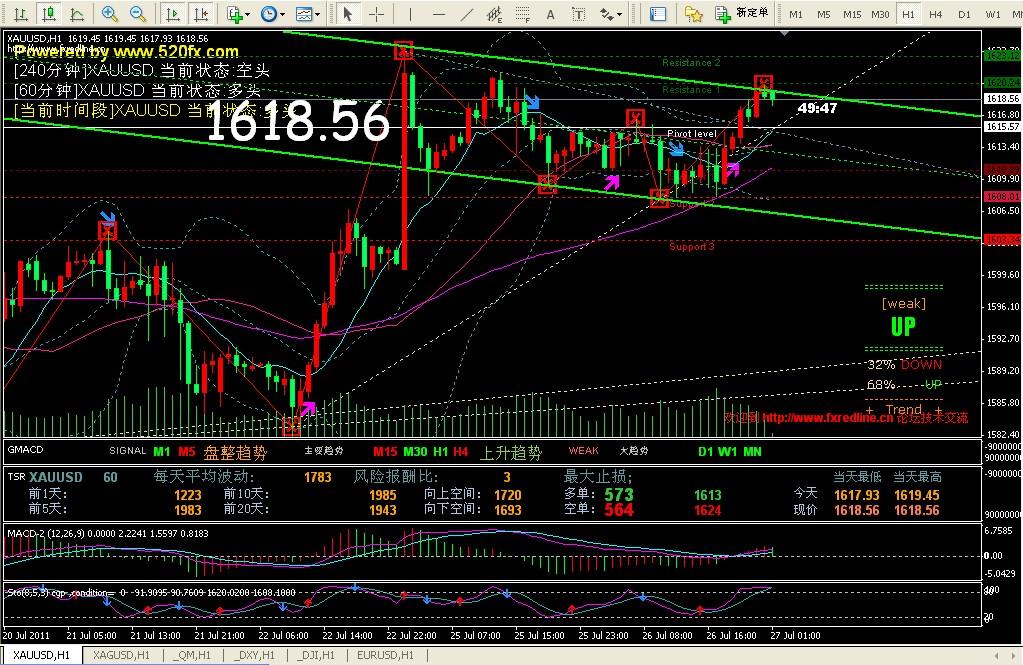Switch chart to line chart mode
The image size is (1023, 665).
(x=75, y=14)
